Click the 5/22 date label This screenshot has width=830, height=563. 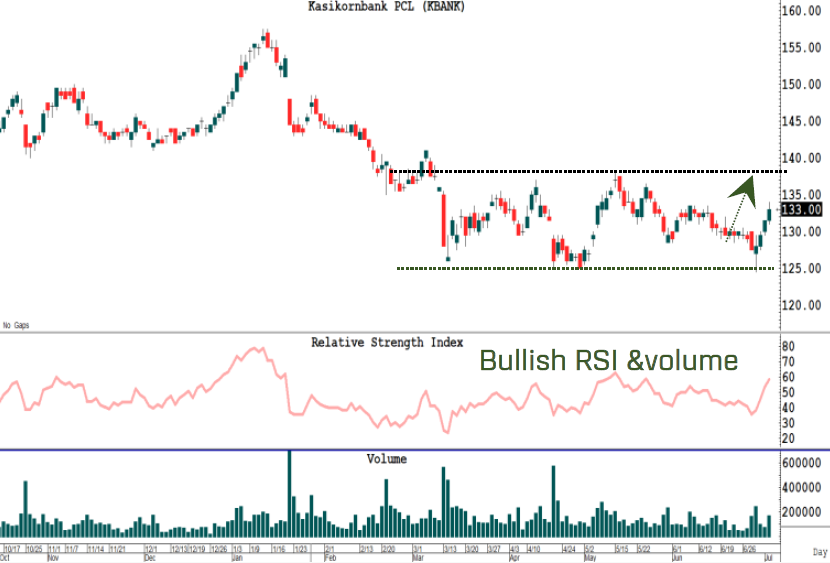644,549
